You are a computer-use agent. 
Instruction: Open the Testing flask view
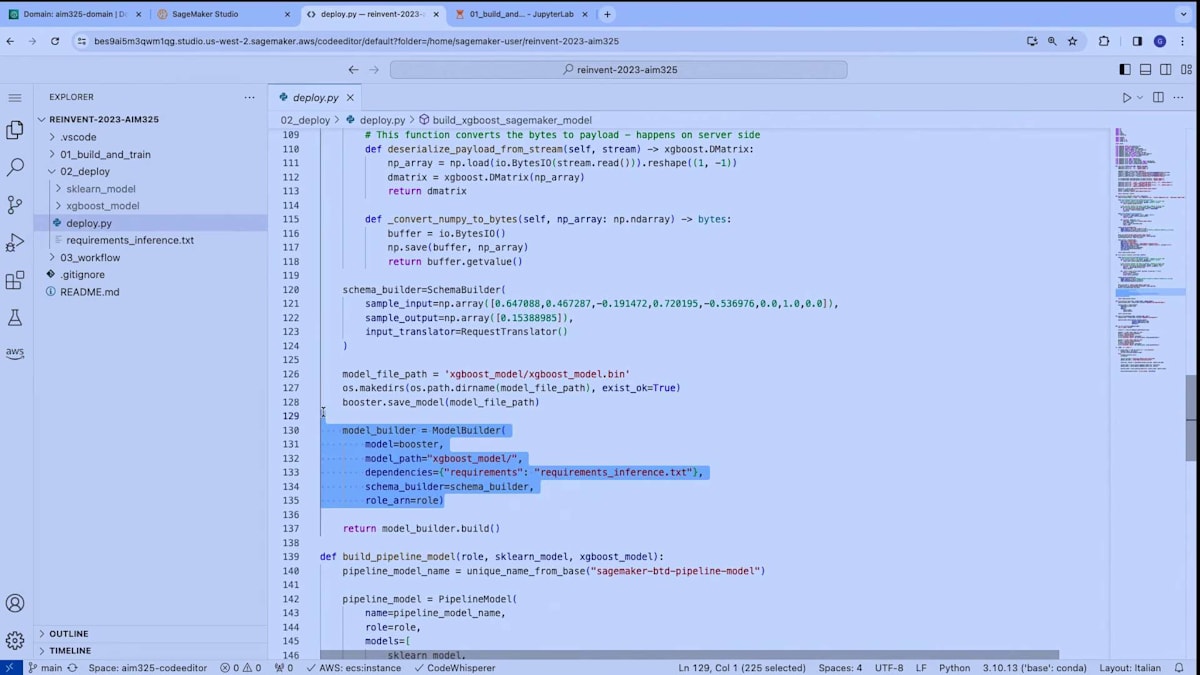pos(15,318)
